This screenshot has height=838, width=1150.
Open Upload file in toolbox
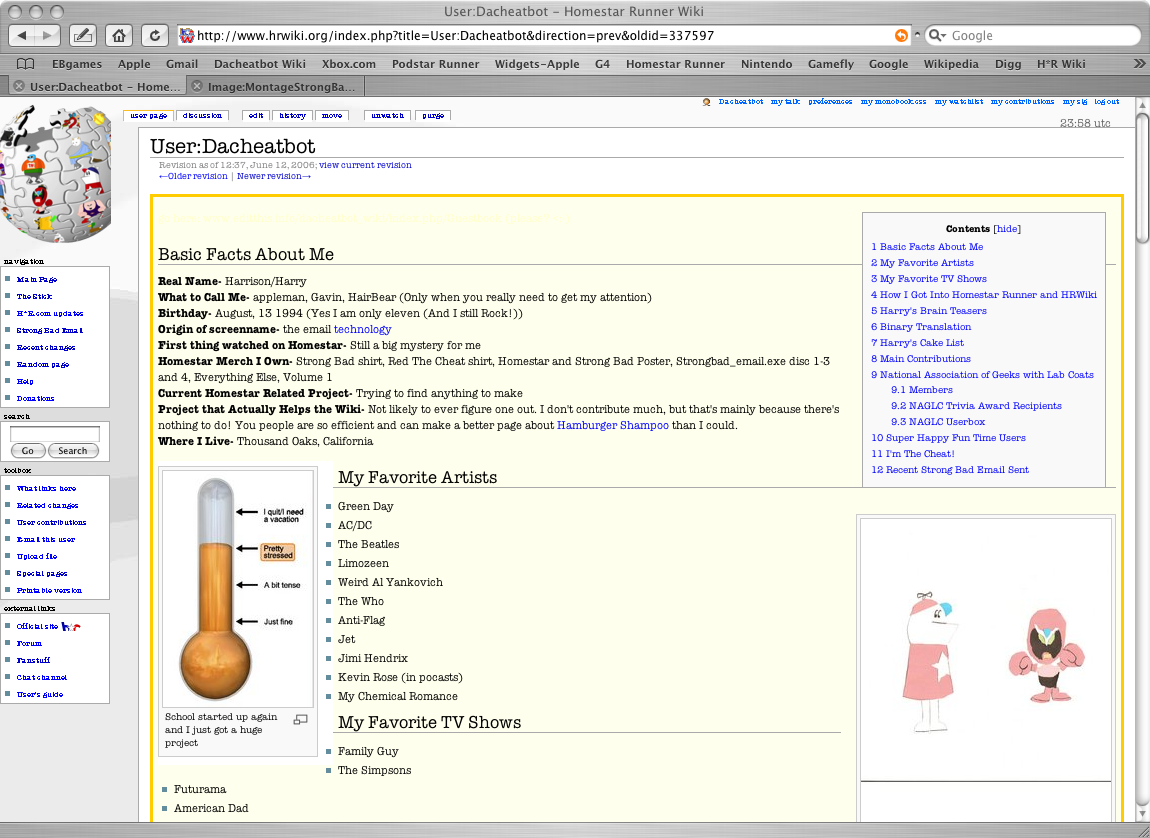pos(37,556)
